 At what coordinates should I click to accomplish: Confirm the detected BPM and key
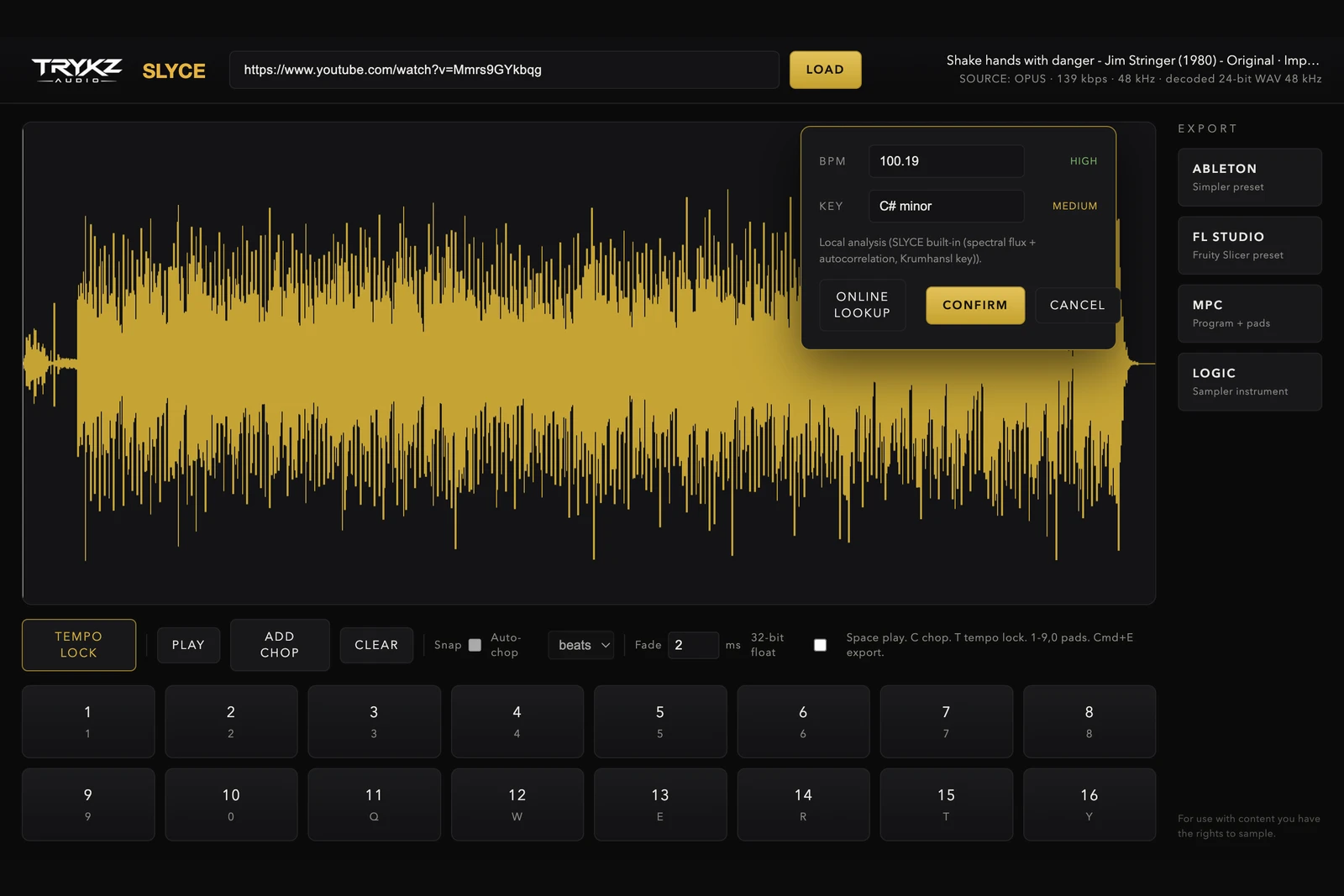pyautogui.click(x=974, y=305)
